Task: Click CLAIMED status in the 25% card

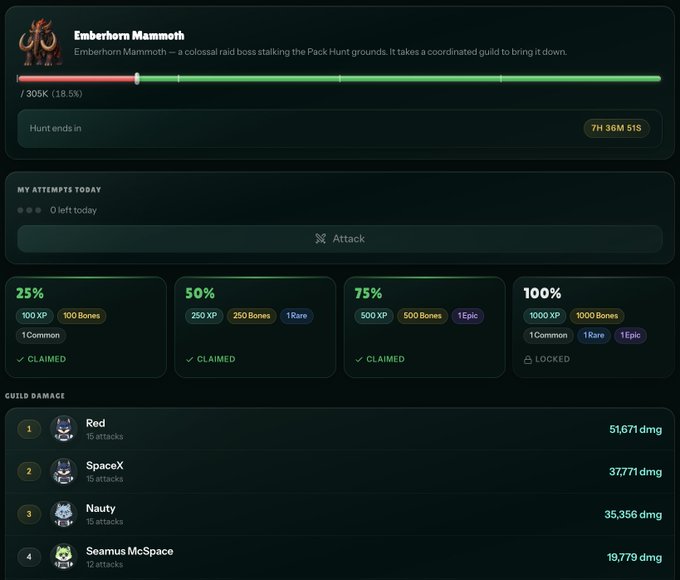Action: (x=46, y=359)
